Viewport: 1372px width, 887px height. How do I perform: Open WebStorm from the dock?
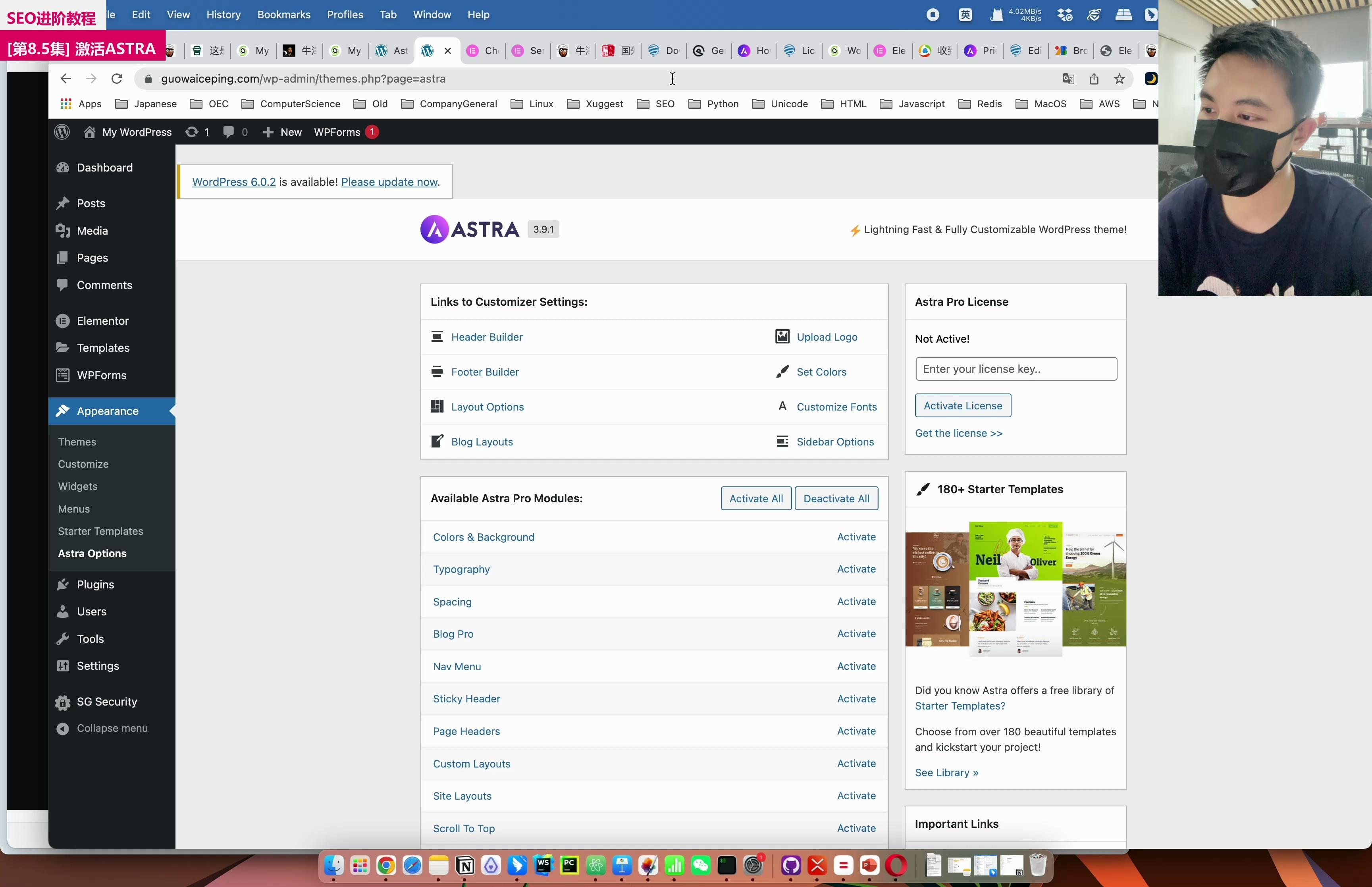tap(543, 865)
